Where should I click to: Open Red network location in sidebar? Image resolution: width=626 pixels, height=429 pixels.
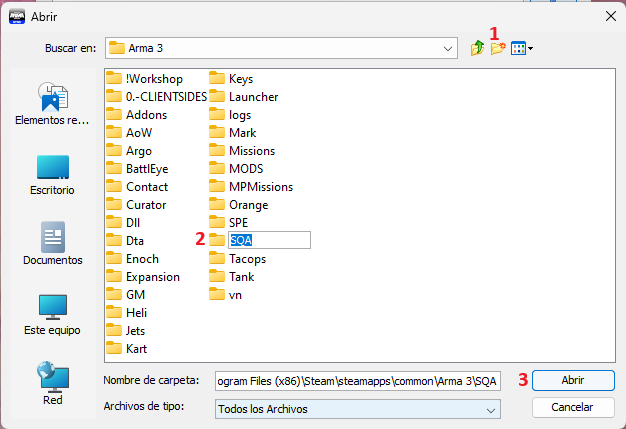click(x=52, y=384)
